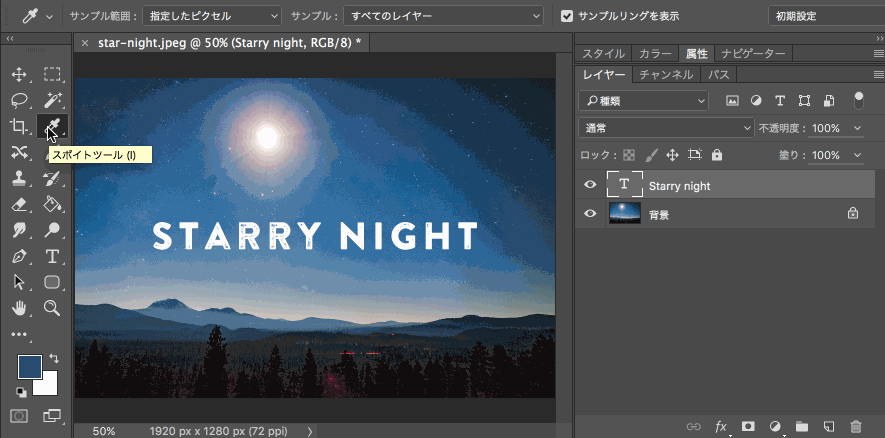Select the Zoom magnifier tool
Screen dimensions: 885x438
(52, 308)
